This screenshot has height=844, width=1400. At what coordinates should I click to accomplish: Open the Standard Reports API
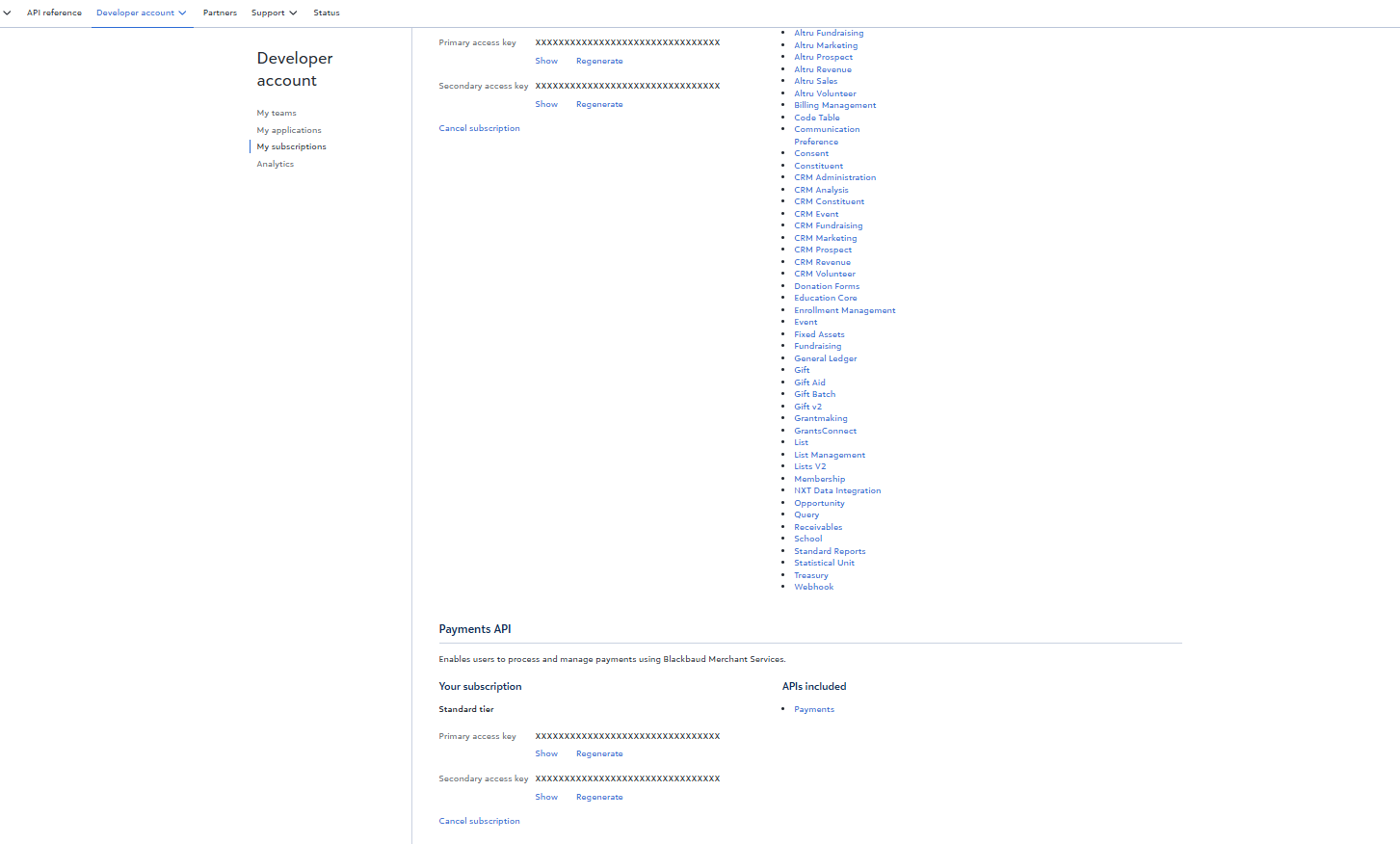click(830, 551)
